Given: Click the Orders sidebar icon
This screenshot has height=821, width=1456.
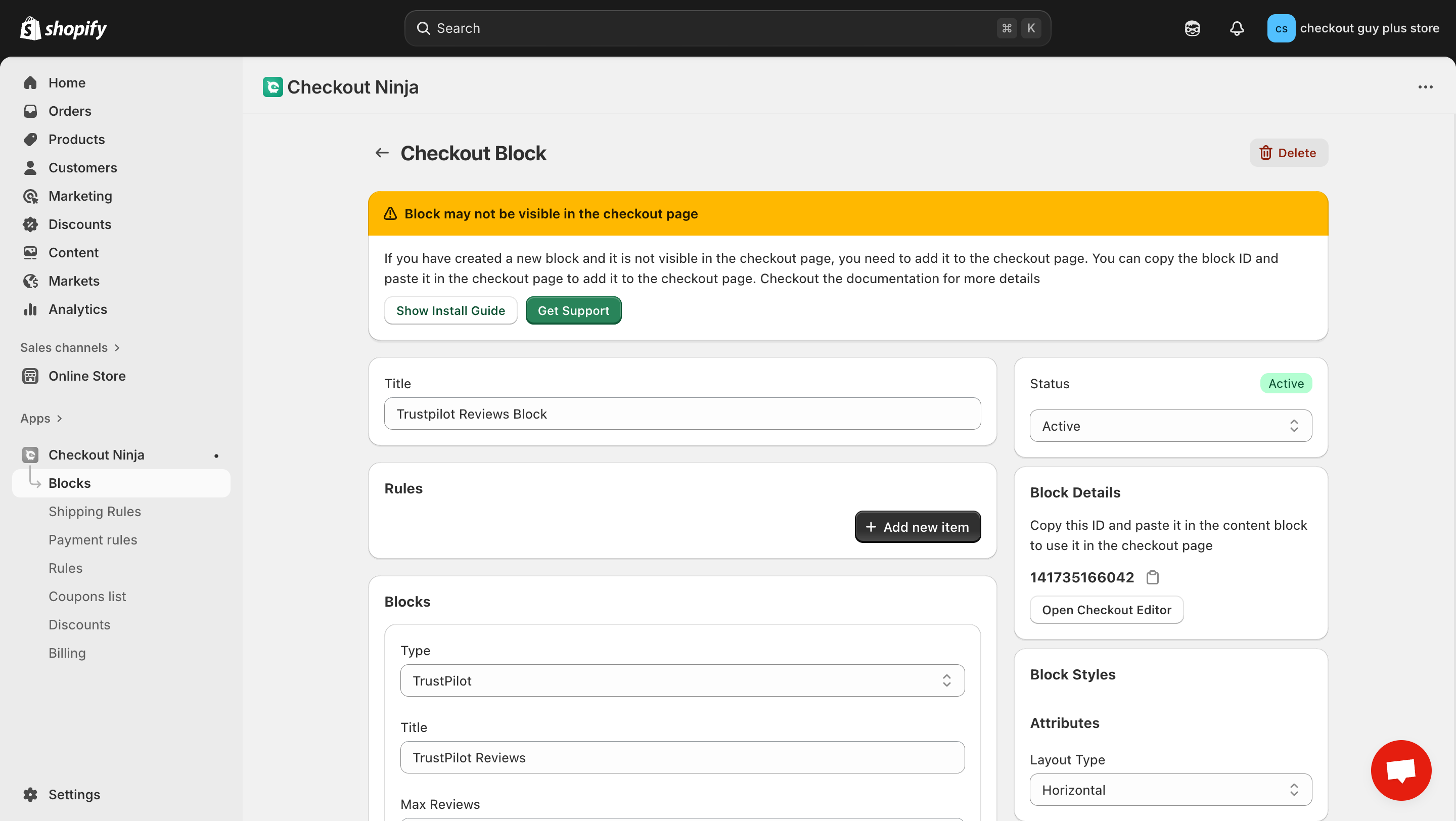Looking at the screenshot, I should point(31,111).
